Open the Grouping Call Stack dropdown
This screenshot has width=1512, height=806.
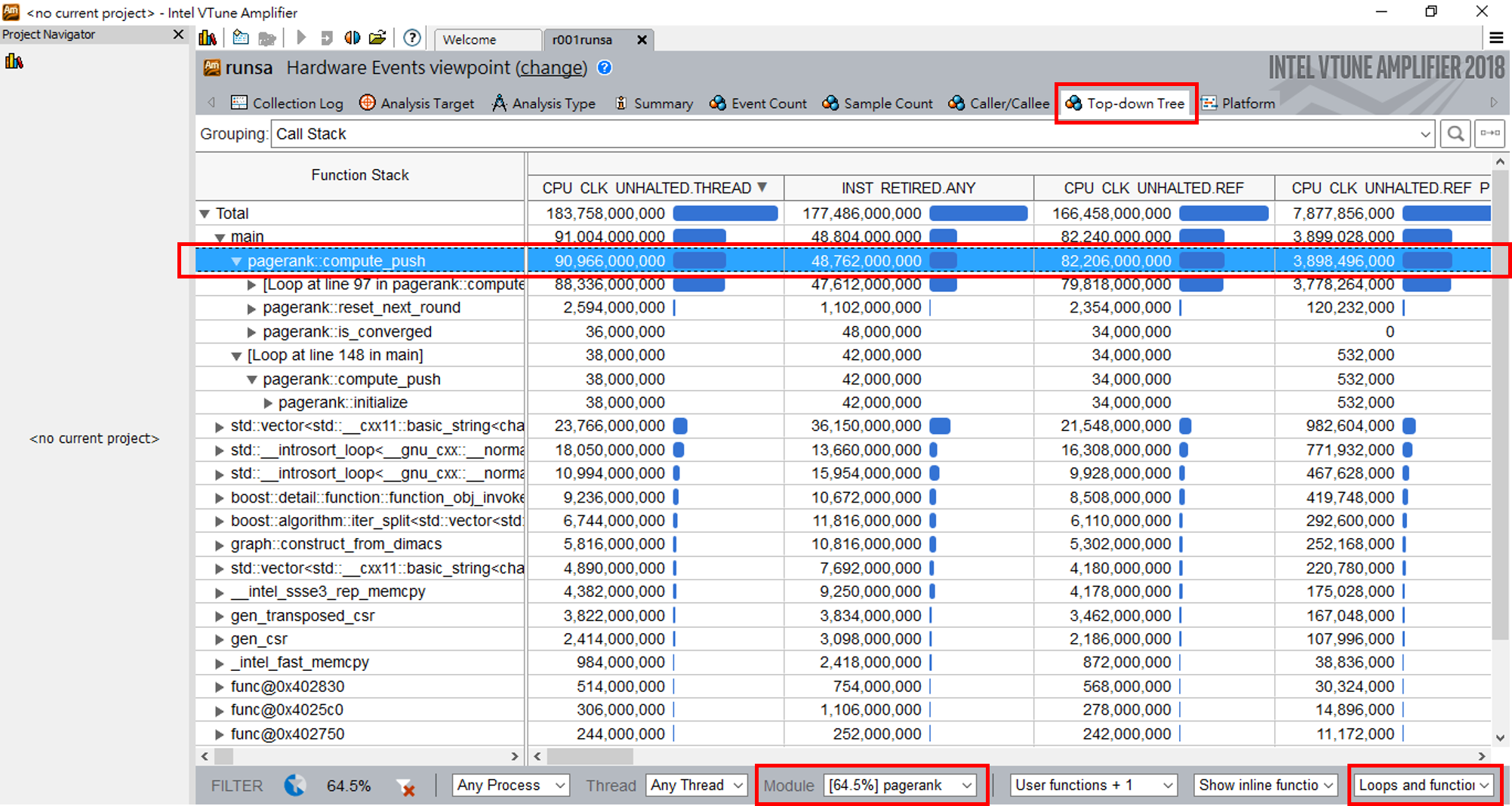tap(852, 134)
